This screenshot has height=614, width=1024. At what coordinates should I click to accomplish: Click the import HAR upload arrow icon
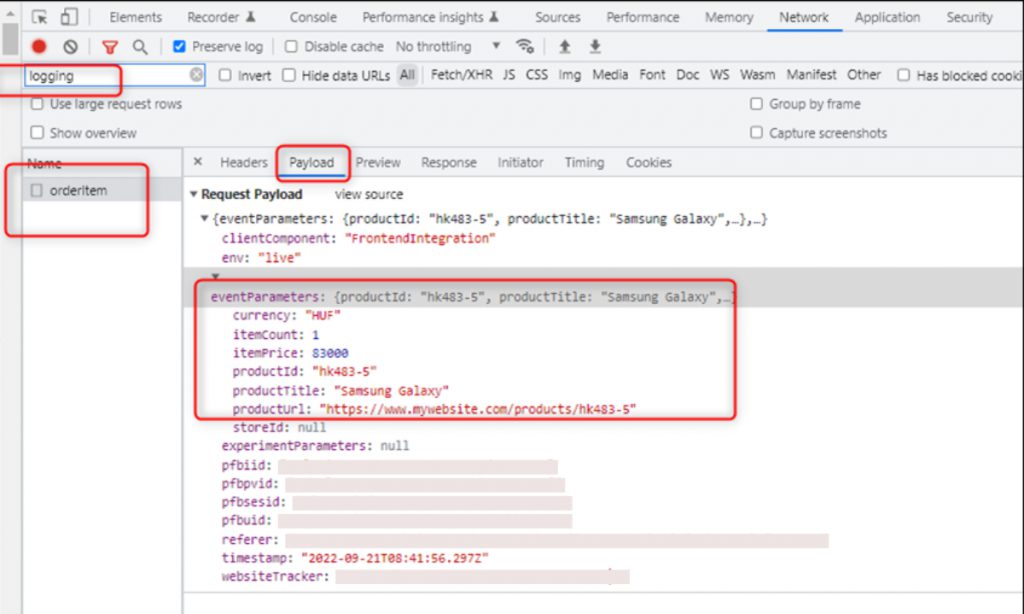(x=565, y=46)
